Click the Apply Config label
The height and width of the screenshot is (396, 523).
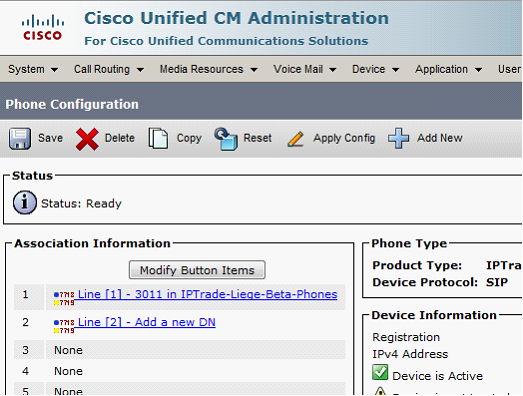click(344, 138)
